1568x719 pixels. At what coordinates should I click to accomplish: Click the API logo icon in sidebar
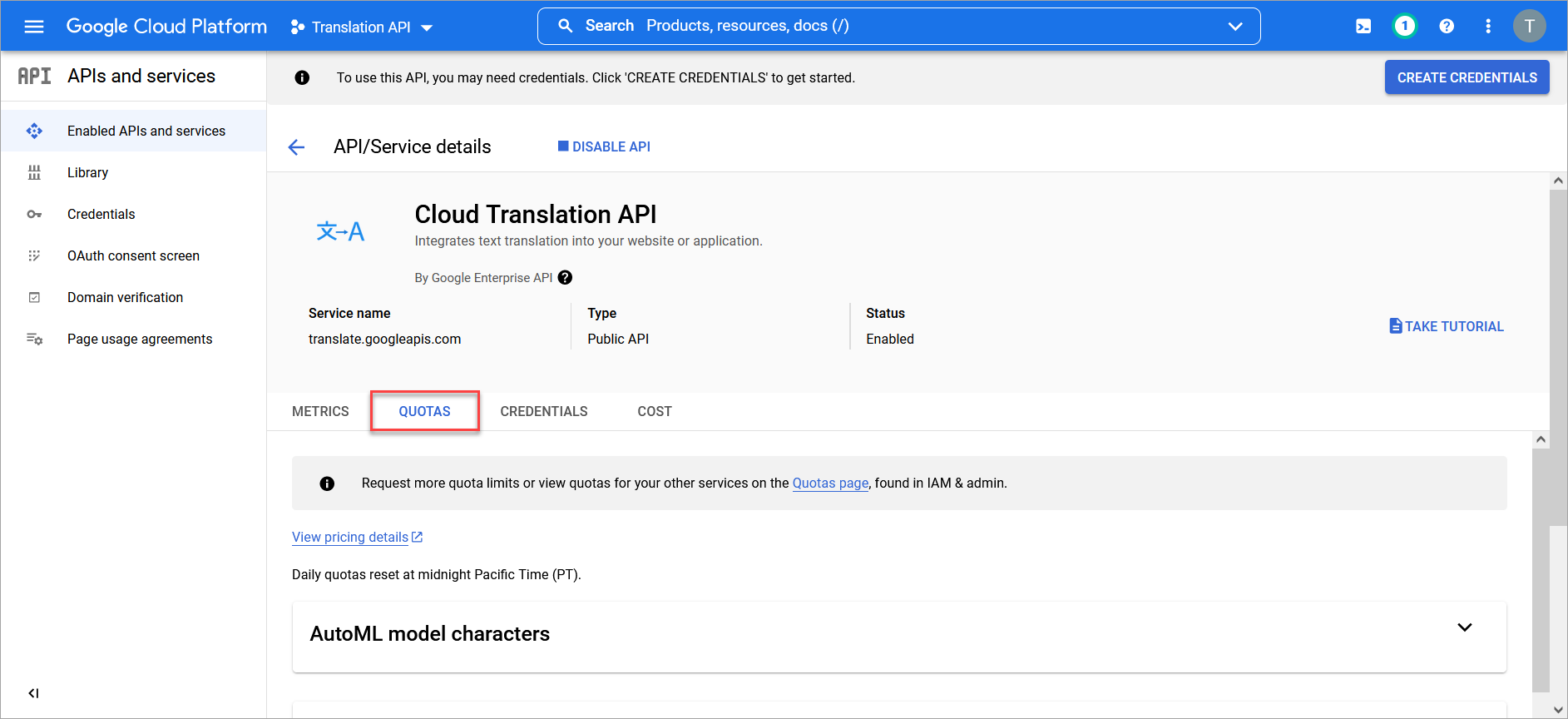(34, 77)
